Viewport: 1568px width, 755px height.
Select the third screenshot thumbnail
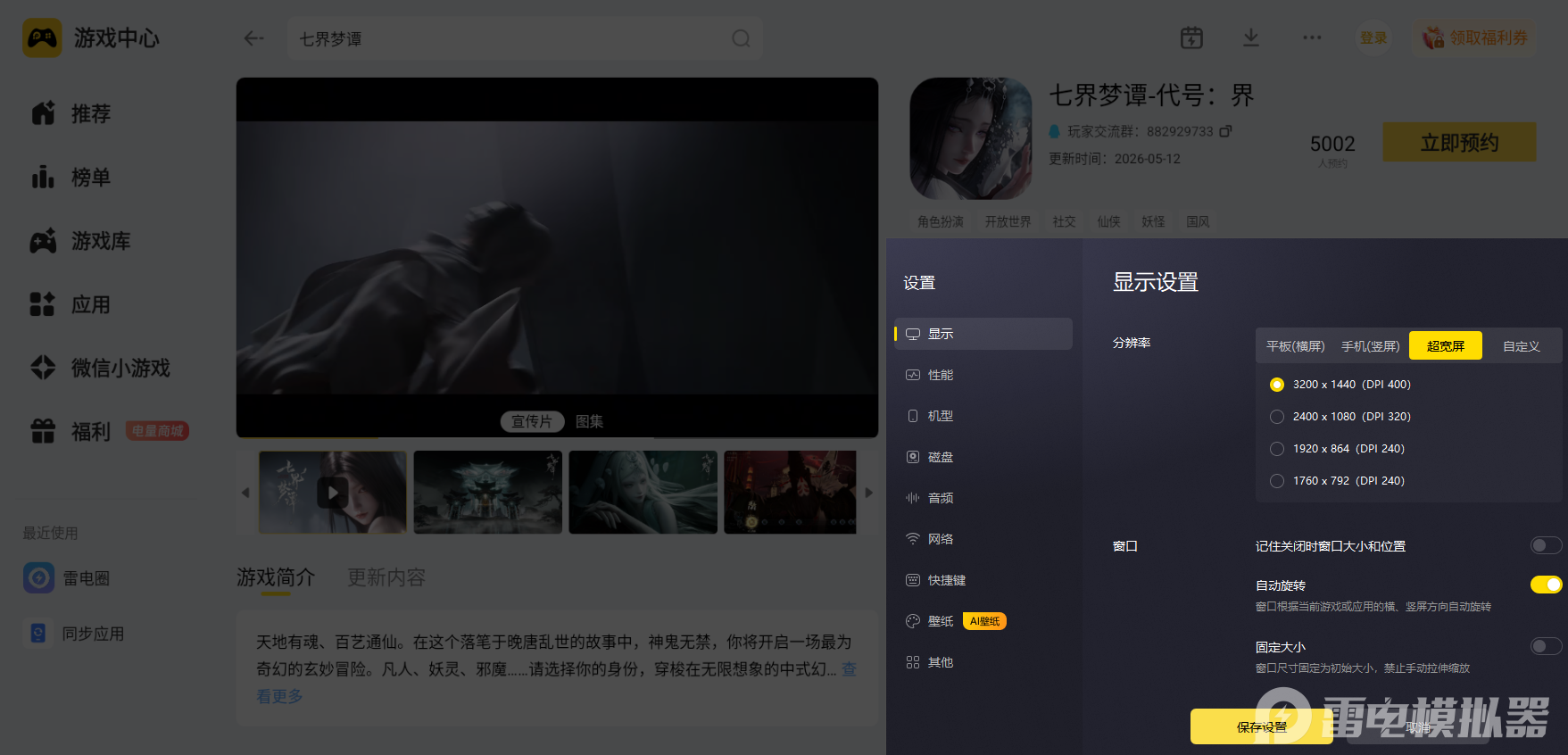[643, 493]
